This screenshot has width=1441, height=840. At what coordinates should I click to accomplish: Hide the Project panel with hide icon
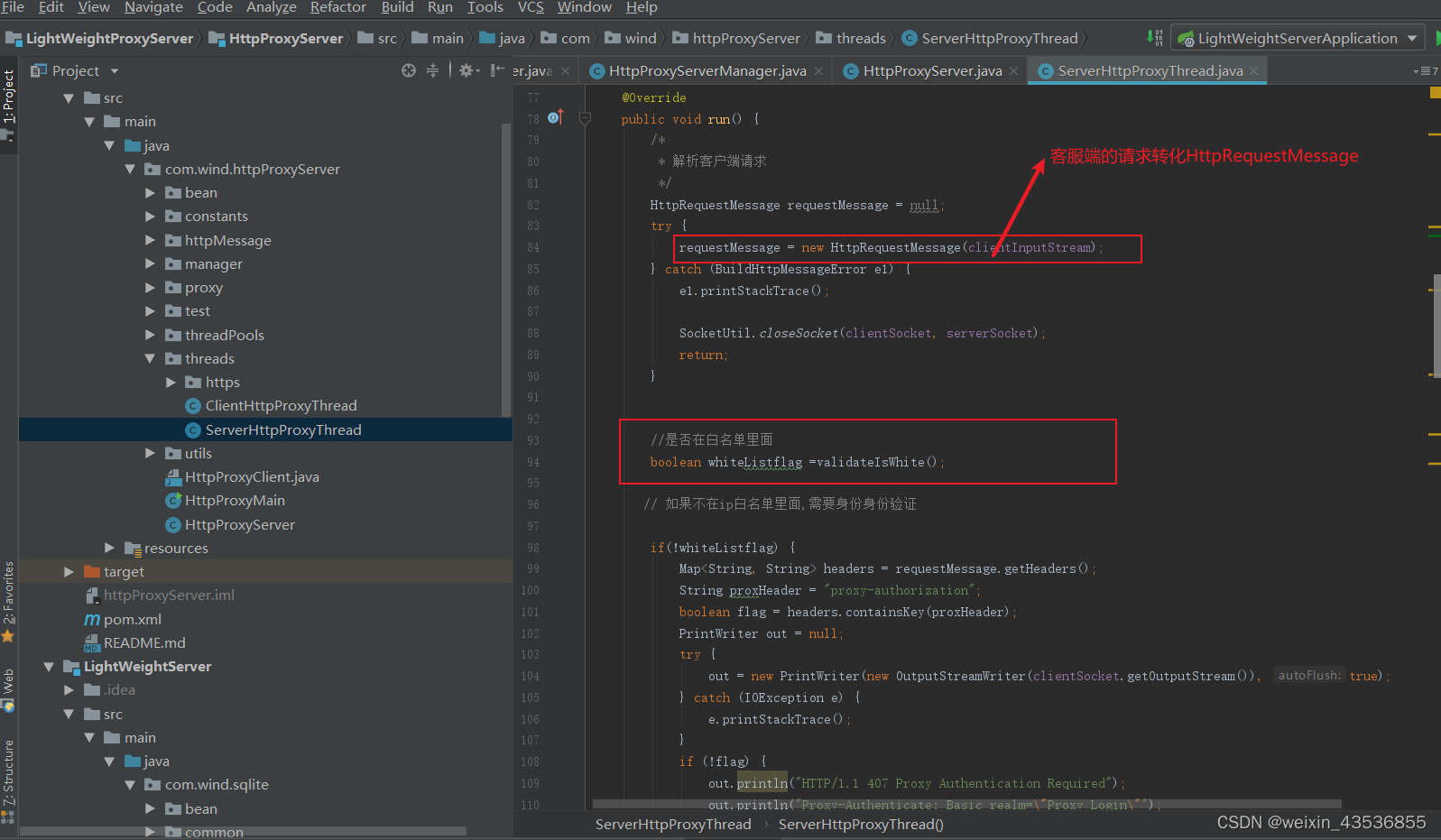tap(497, 70)
